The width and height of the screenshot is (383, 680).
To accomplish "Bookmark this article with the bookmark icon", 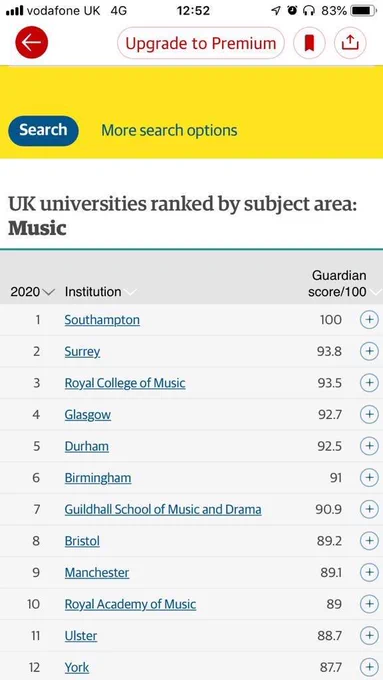I will pos(309,42).
